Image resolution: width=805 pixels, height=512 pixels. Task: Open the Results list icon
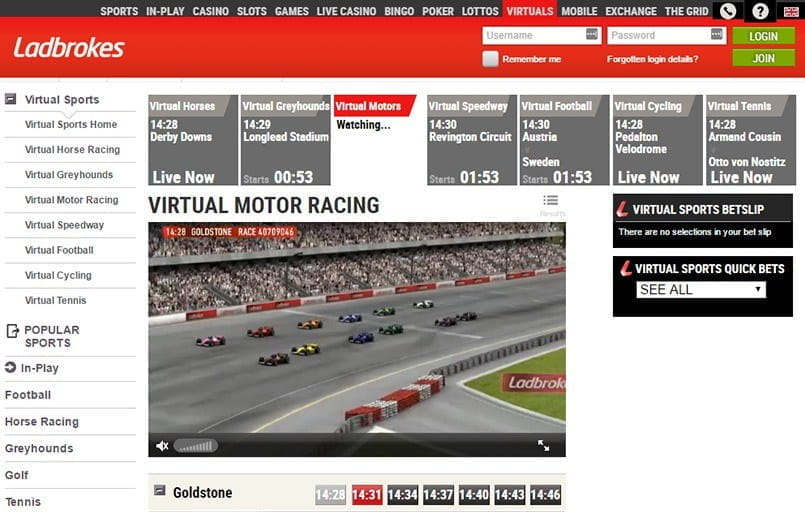click(x=551, y=201)
